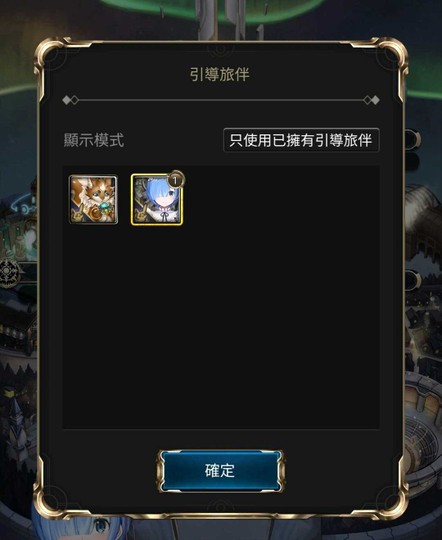Click ornate gold top-left dialog corner
442x540 pixels.
coord(52,57)
